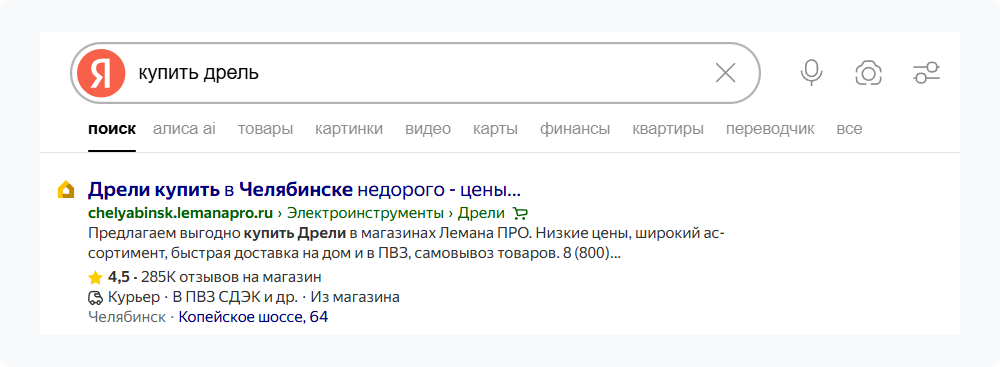
Task: Open the 'Электроинструменты' breadcrumb link
Action: click(364, 213)
